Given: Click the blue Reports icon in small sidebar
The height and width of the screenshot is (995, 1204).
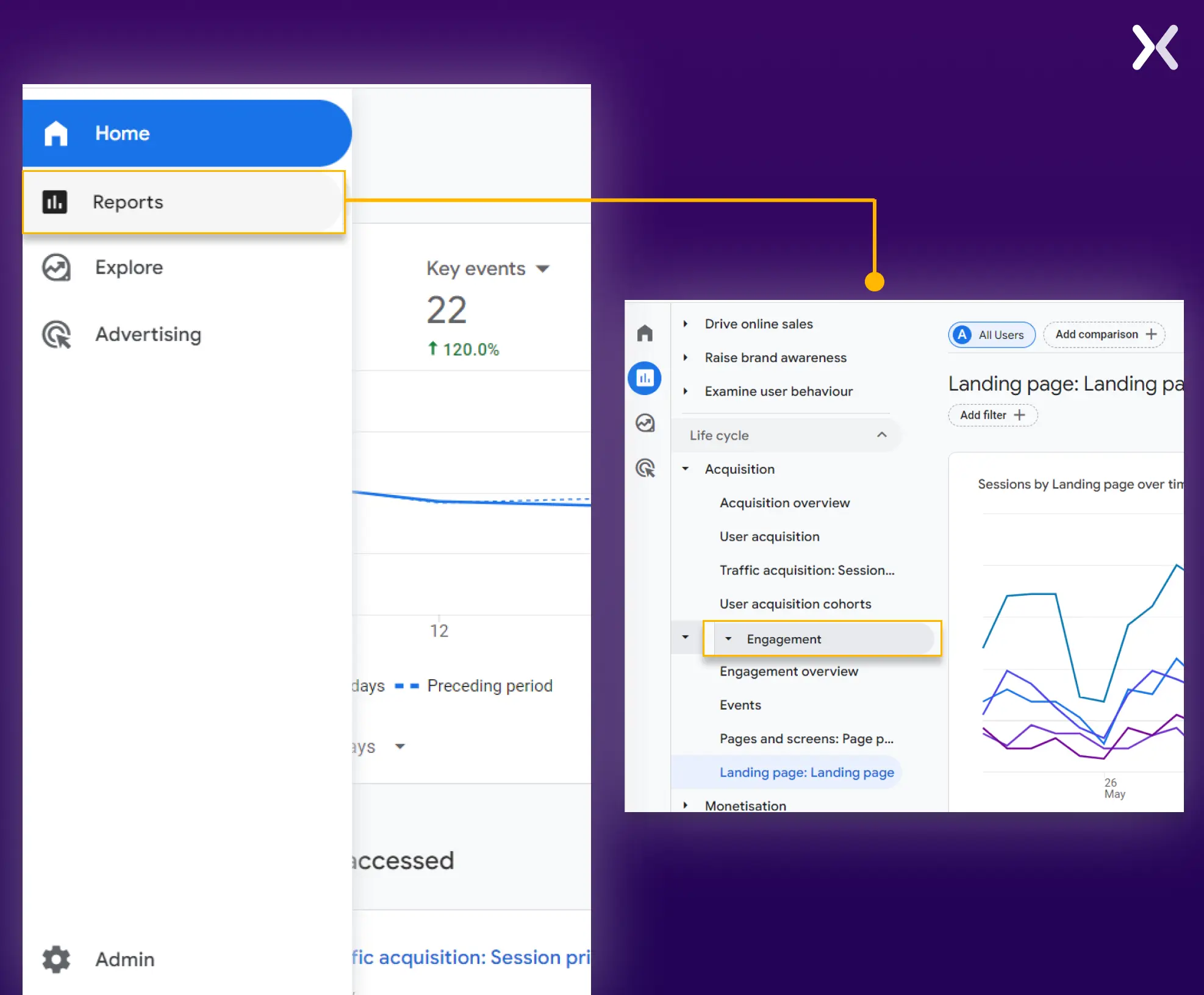Looking at the screenshot, I should [645, 378].
